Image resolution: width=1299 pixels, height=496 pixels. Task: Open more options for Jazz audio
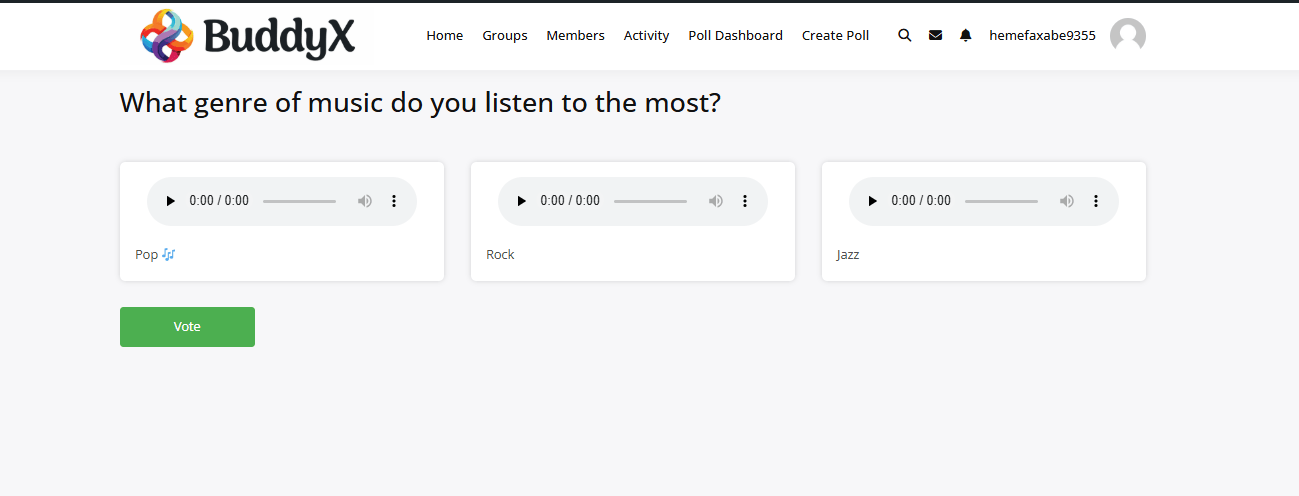[x=1096, y=201]
